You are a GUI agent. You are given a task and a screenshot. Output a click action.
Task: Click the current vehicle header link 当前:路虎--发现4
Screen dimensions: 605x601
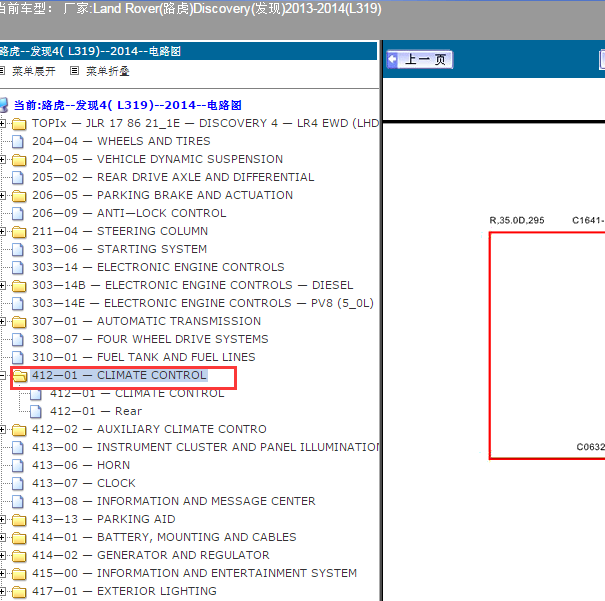pos(128,105)
